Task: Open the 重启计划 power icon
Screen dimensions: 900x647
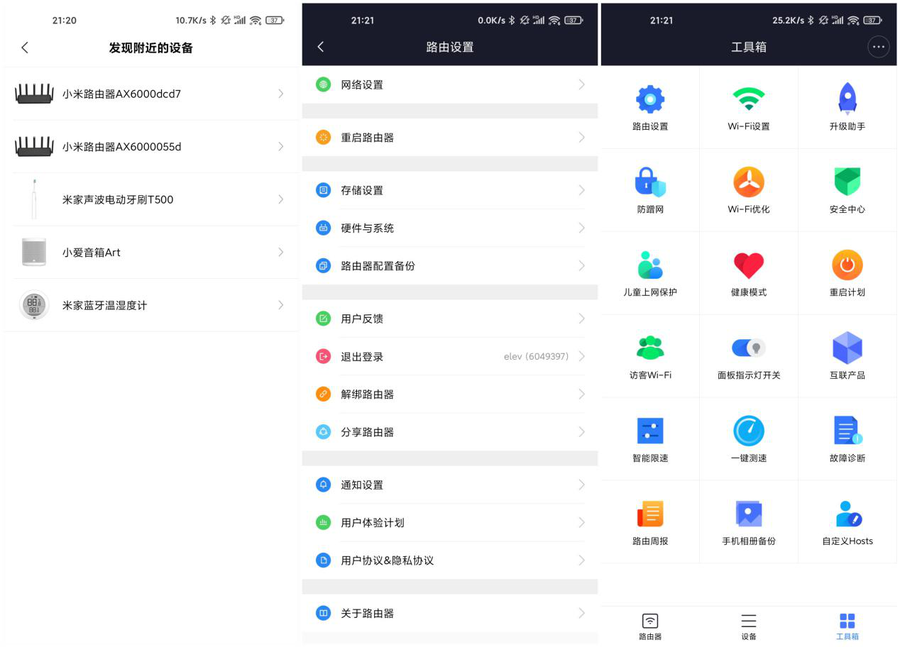Action: (x=846, y=267)
